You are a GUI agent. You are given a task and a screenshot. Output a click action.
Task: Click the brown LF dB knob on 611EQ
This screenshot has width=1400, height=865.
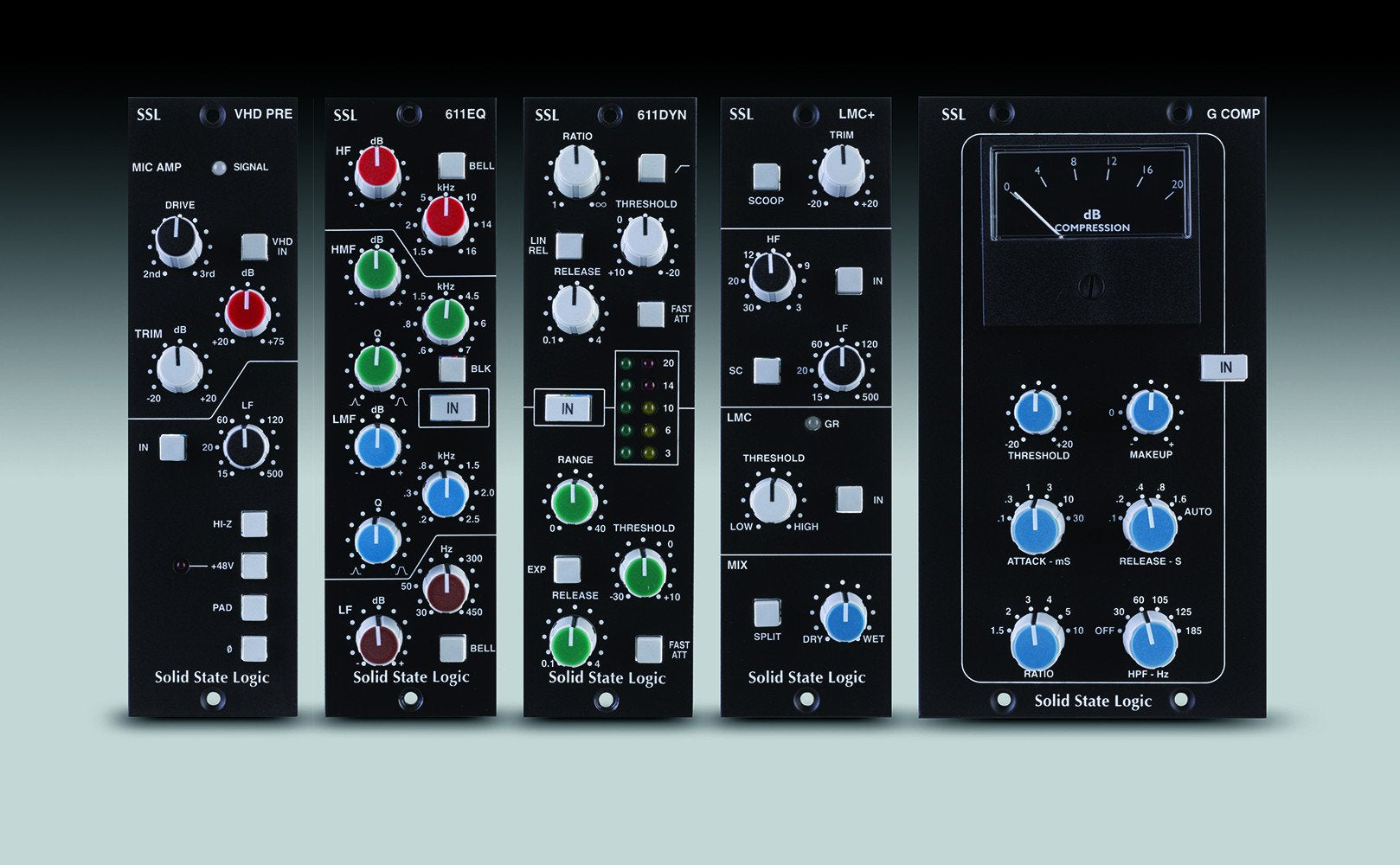click(379, 641)
